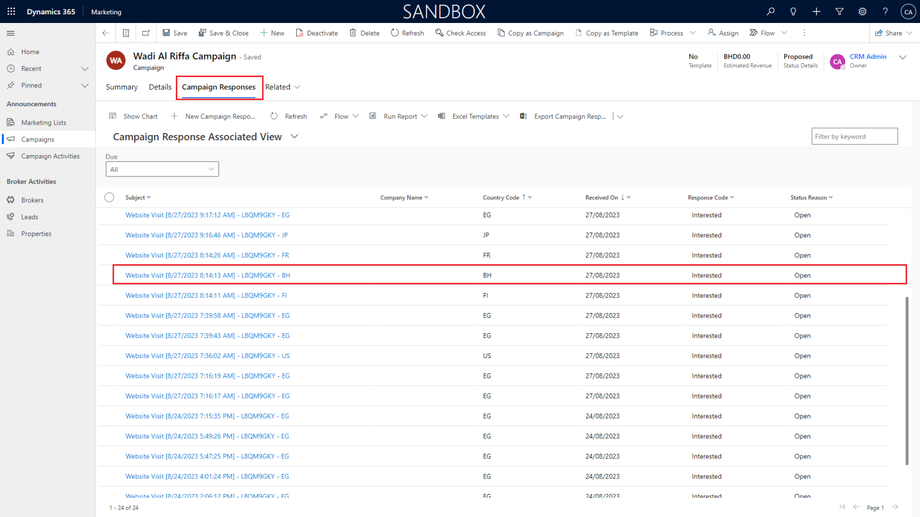Open the Due filter dropdown
The height and width of the screenshot is (517, 920).
(x=162, y=169)
